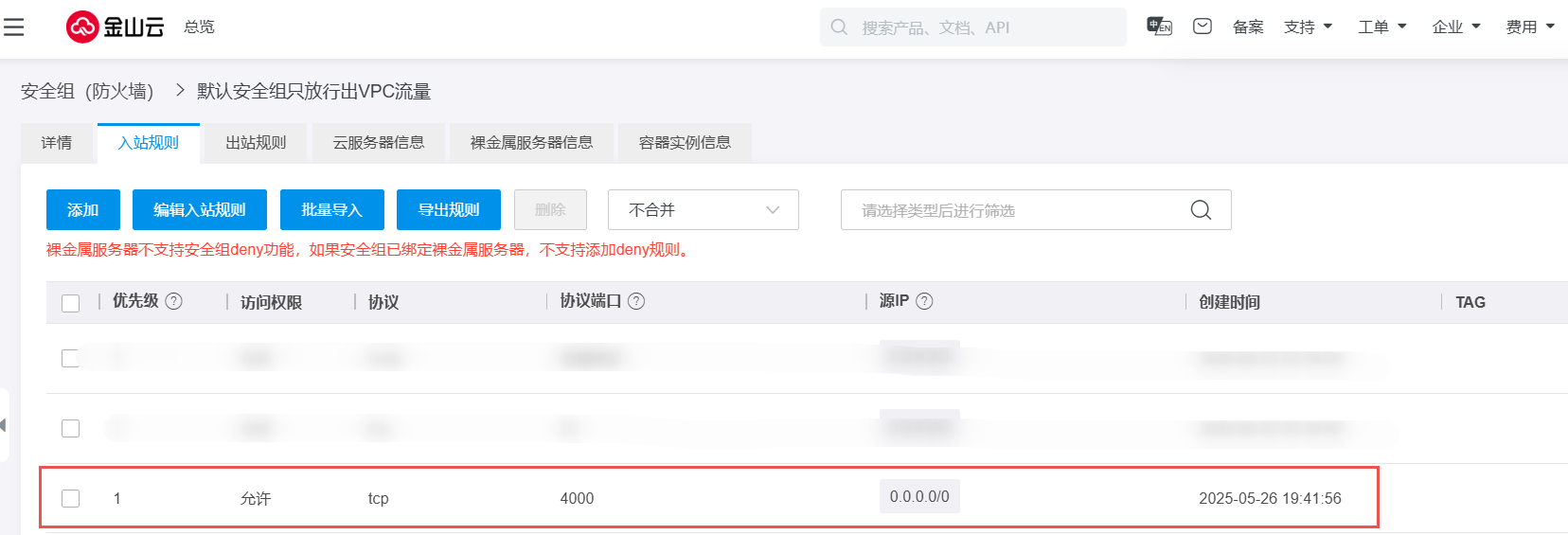The image size is (1568, 535).
Task: Switch language with the 中/EN icon
Action: click(x=1159, y=27)
